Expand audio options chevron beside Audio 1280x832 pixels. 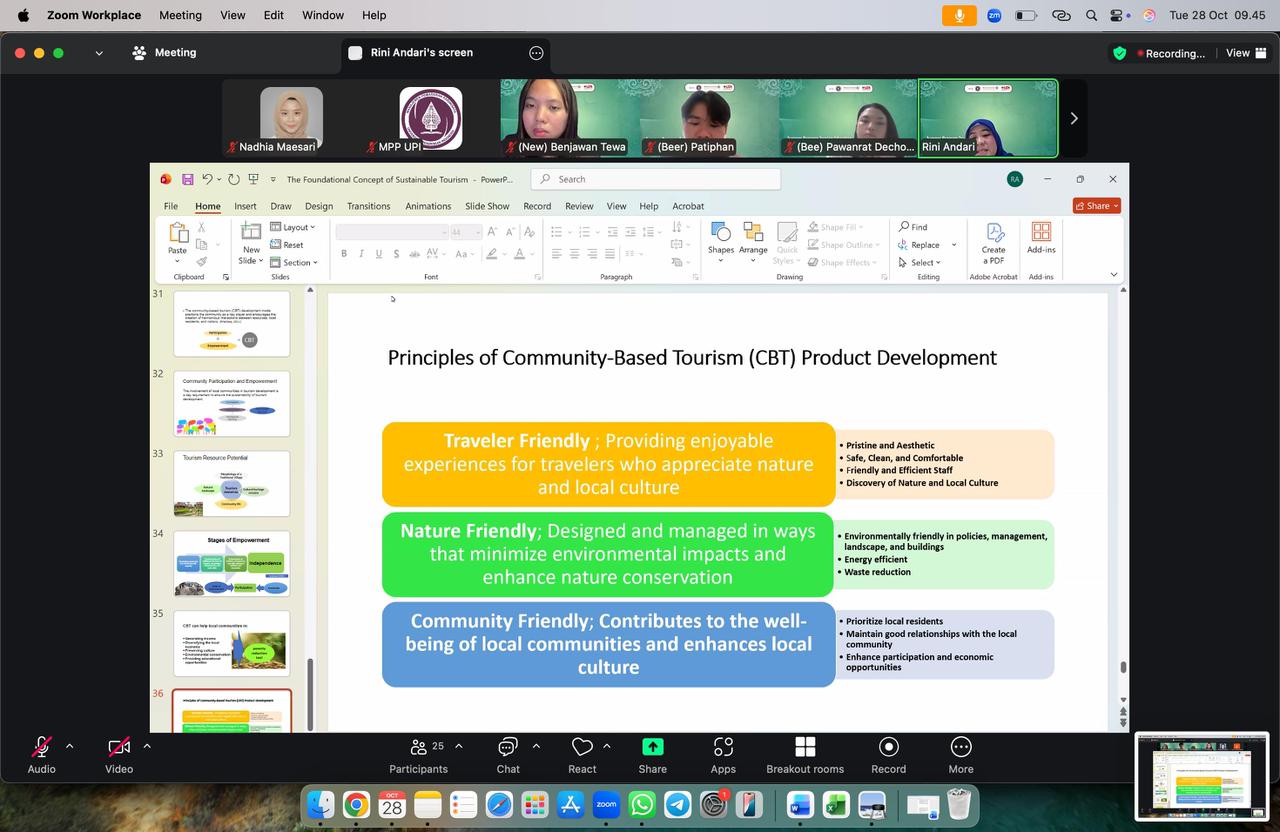tap(69, 746)
